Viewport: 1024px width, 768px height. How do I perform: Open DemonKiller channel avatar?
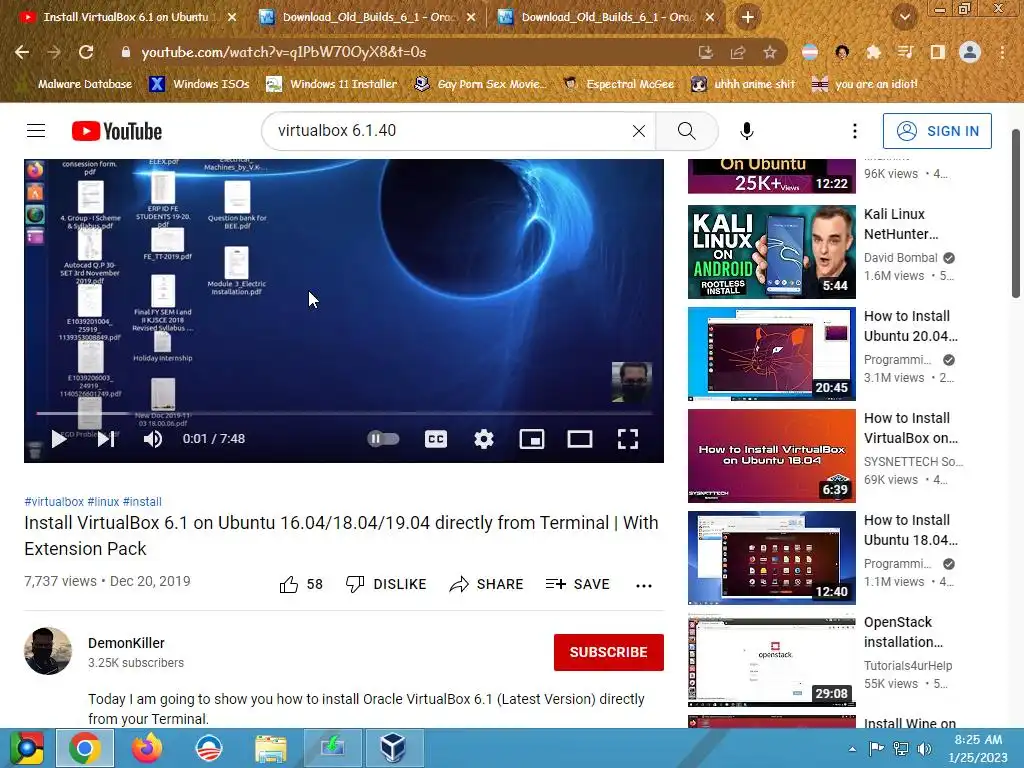(48, 650)
